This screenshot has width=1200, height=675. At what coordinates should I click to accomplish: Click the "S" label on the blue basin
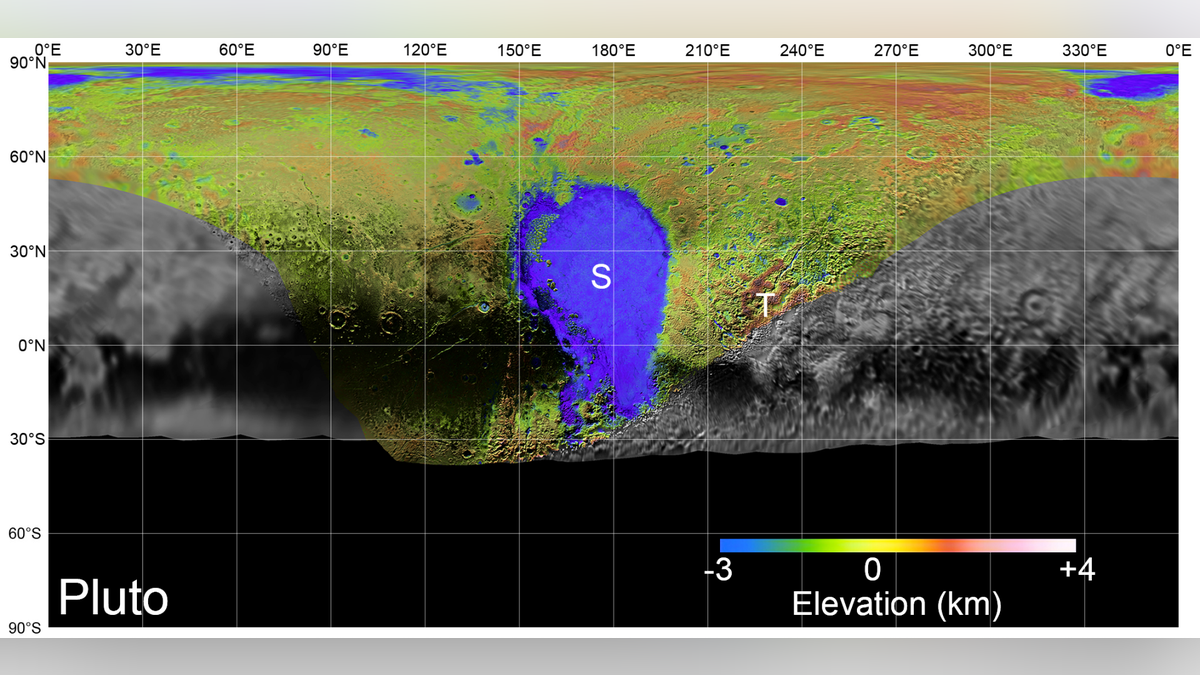pyautogui.click(x=600, y=277)
